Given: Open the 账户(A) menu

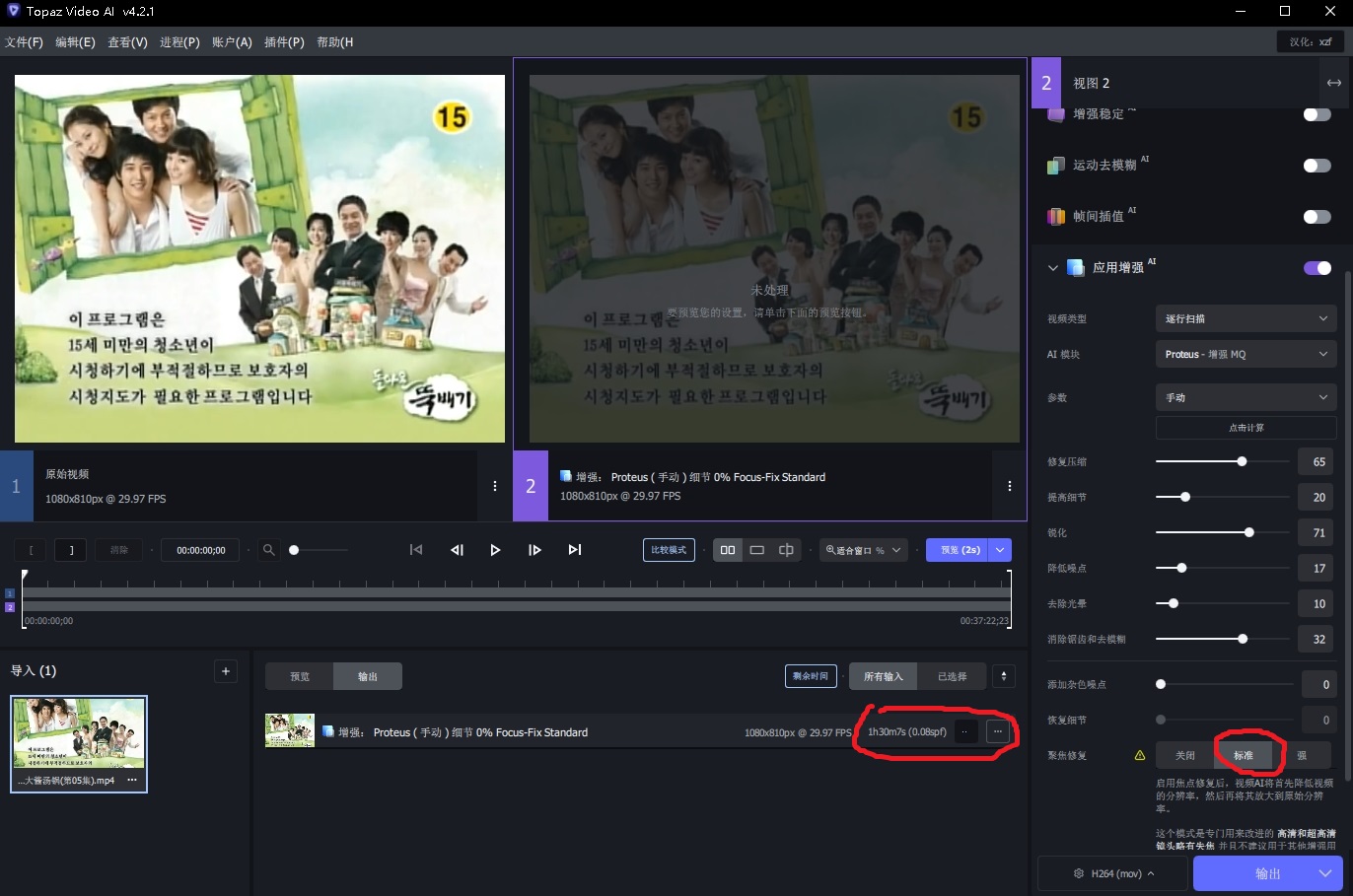Looking at the screenshot, I should click(232, 42).
